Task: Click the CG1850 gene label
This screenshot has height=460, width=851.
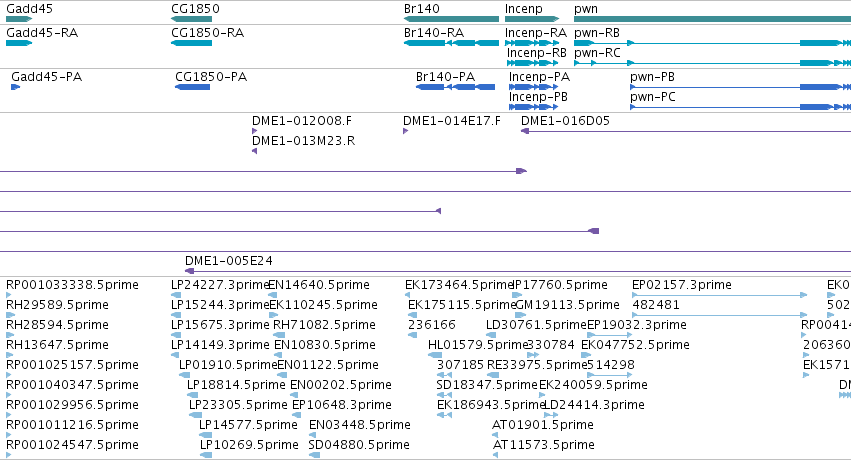Action: (195, 9)
